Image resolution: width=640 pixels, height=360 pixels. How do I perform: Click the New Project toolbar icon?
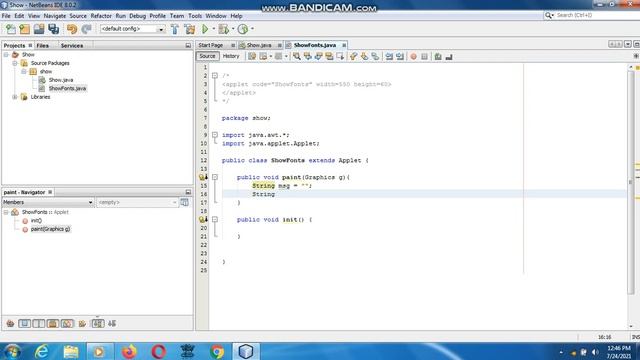click(24, 29)
